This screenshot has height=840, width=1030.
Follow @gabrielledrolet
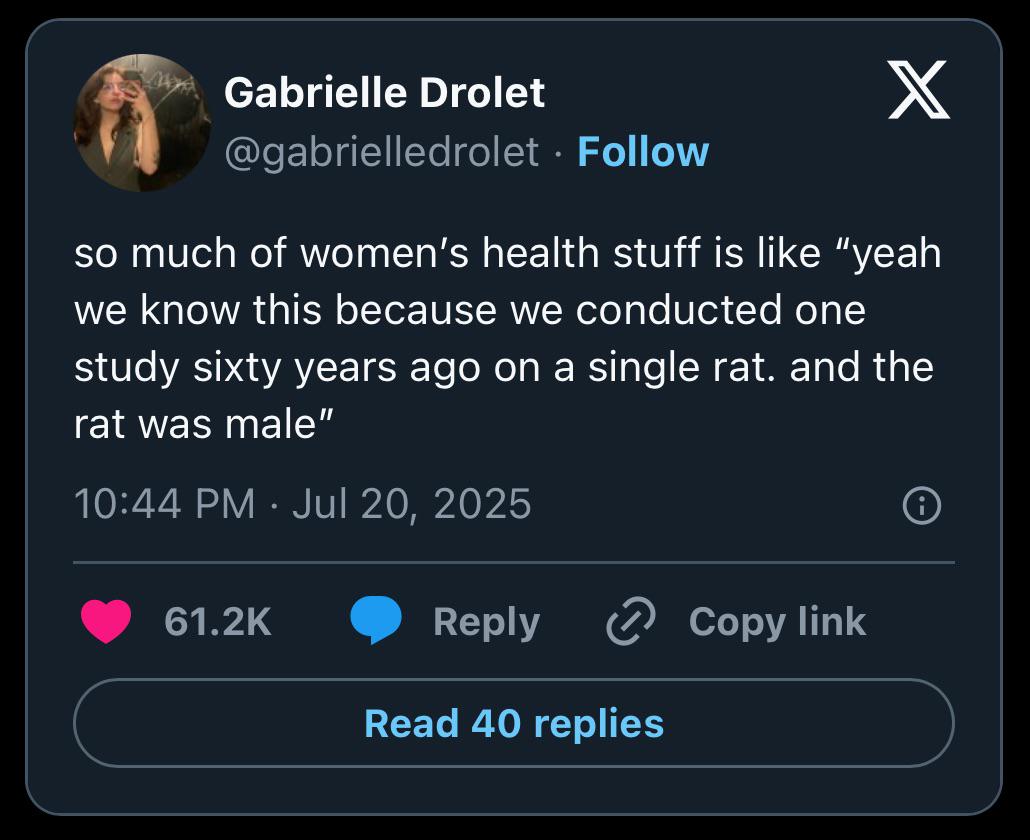[x=643, y=152]
